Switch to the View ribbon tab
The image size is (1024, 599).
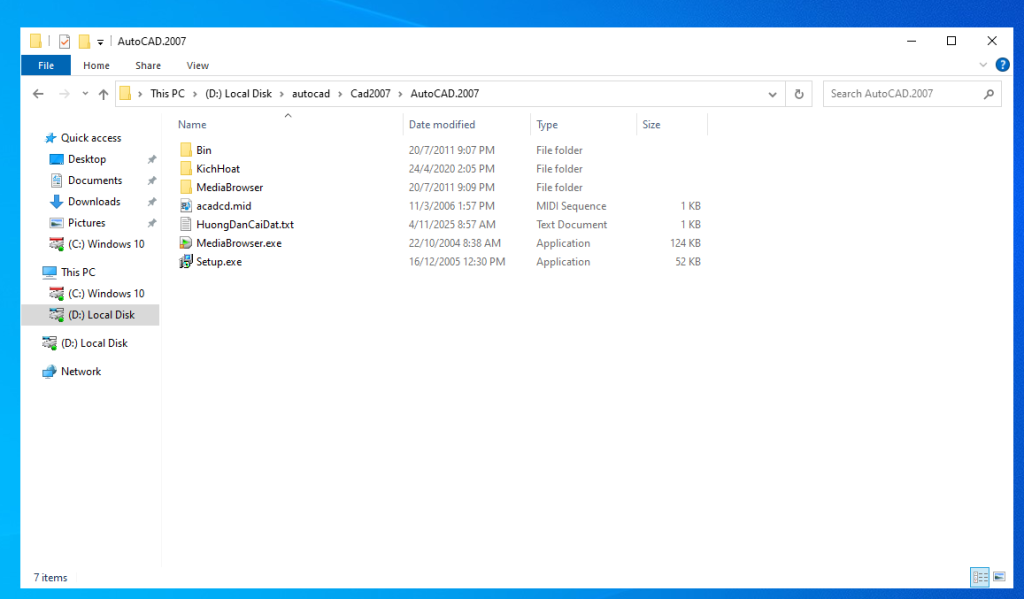click(197, 65)
